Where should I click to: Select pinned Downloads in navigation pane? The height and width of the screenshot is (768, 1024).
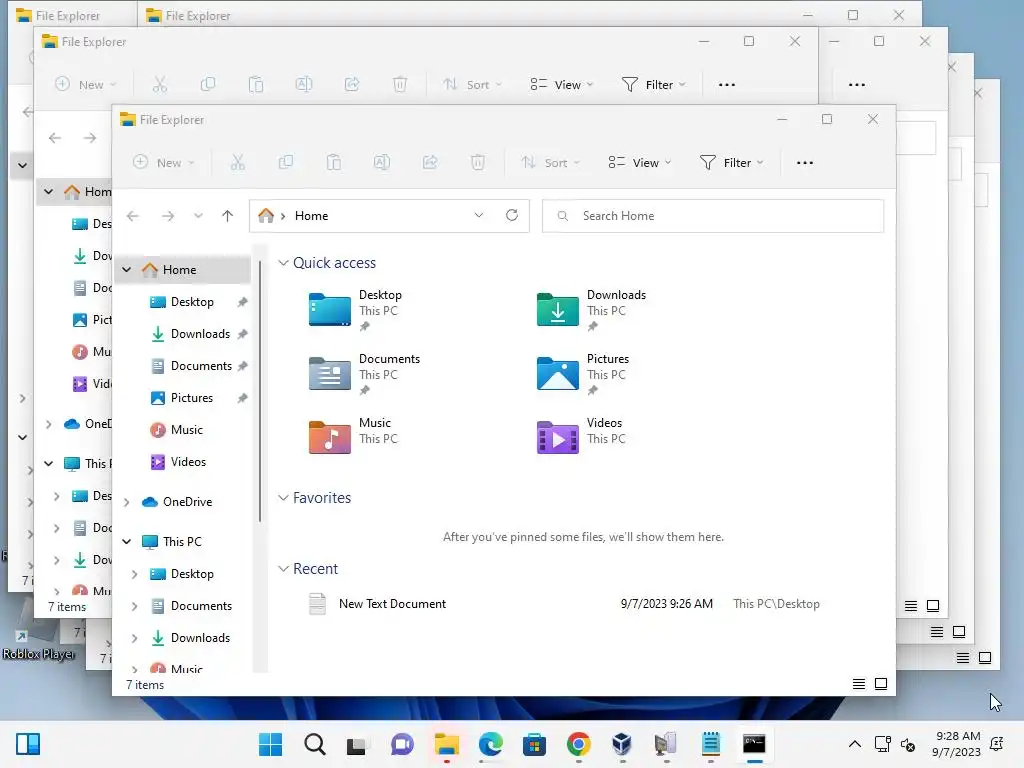pyautogui.click(x=200, y=334)
